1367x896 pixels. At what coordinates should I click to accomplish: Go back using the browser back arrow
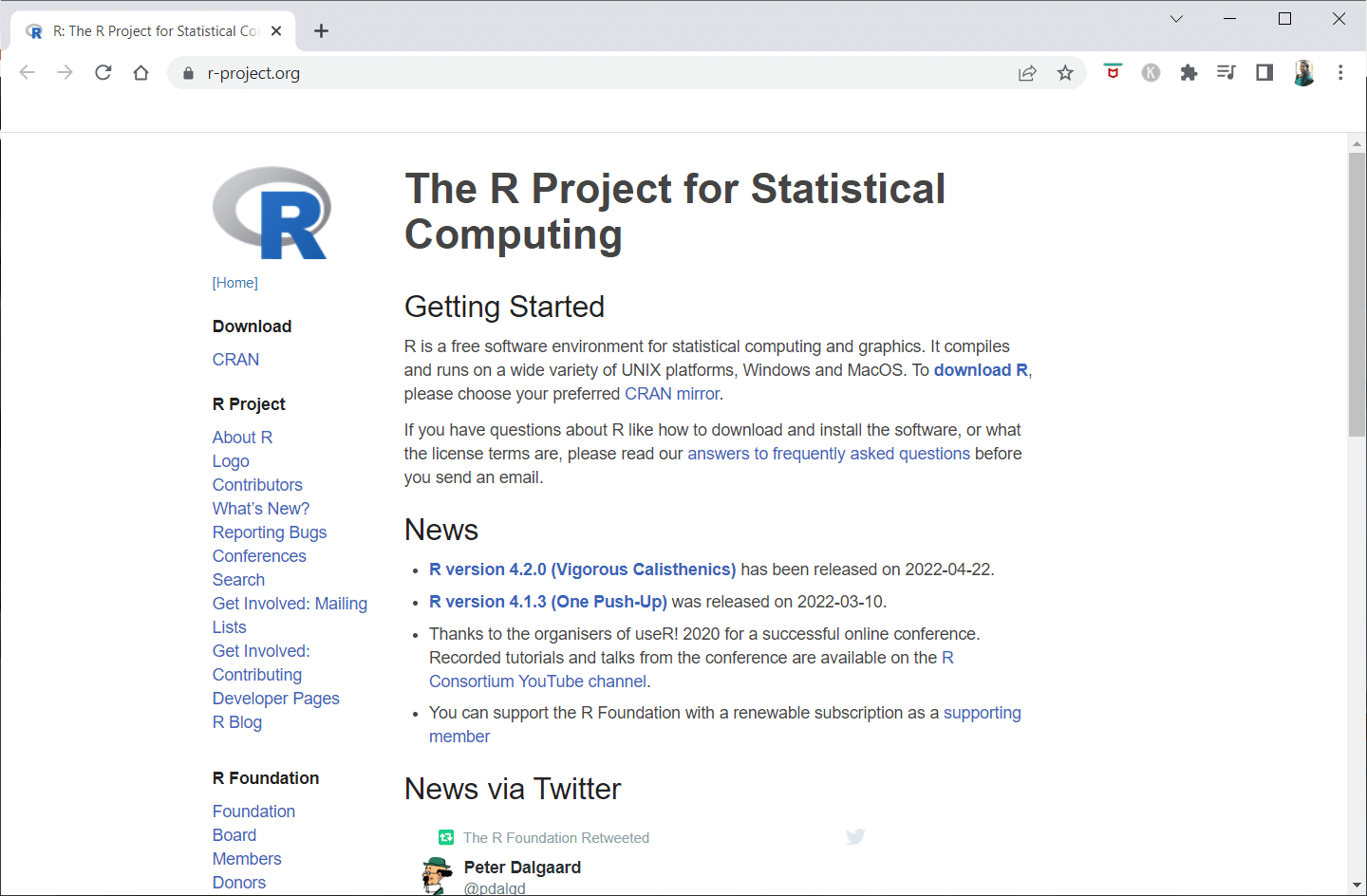click(27, 73)
